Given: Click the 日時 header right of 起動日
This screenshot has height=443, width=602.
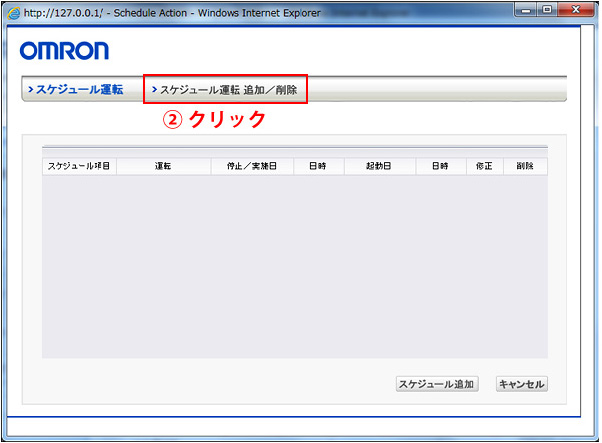Looking at the screenshot, I should click(440, 166).
